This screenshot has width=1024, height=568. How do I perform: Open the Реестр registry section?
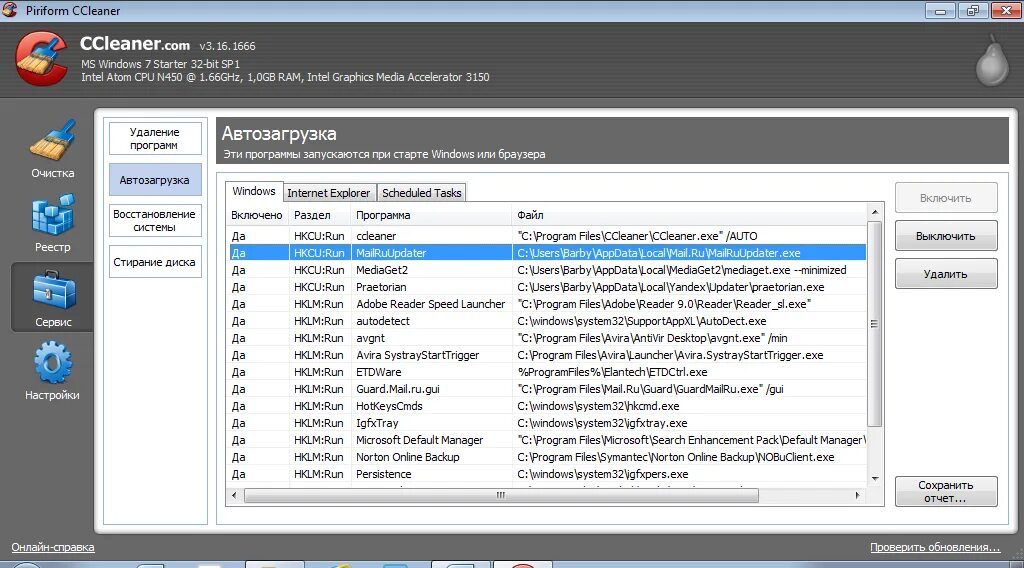[52, 223]
